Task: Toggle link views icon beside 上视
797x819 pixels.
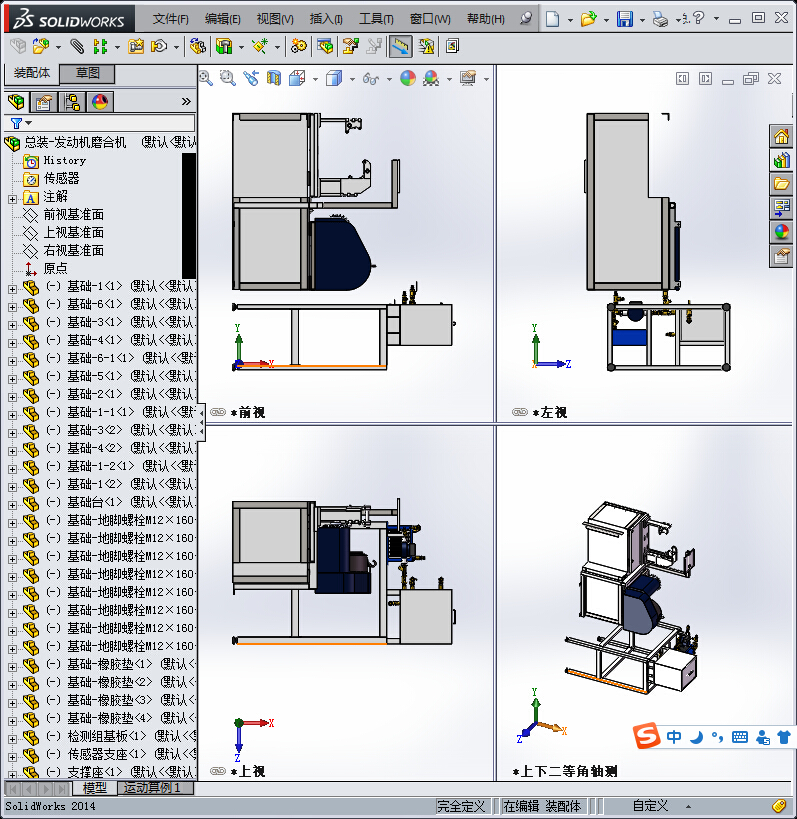Action: [218, 771]
